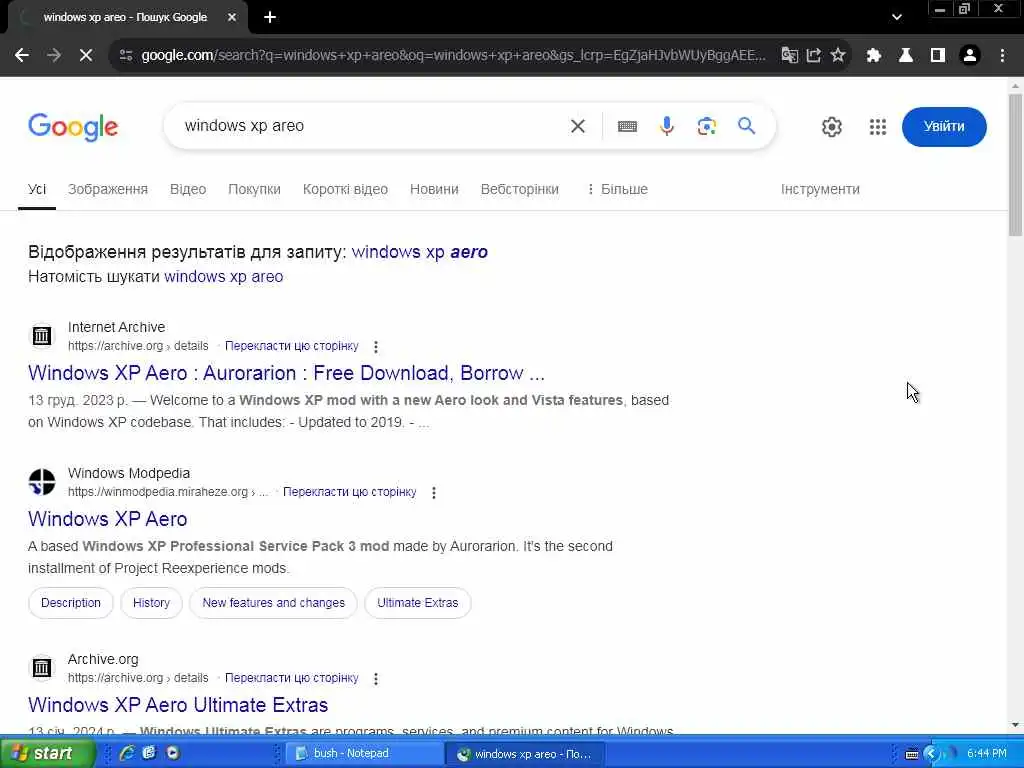The height and width of the screenshot is (768, 1024).
Task: Open options menu for Windows Modpedia result
Action: 434,492
